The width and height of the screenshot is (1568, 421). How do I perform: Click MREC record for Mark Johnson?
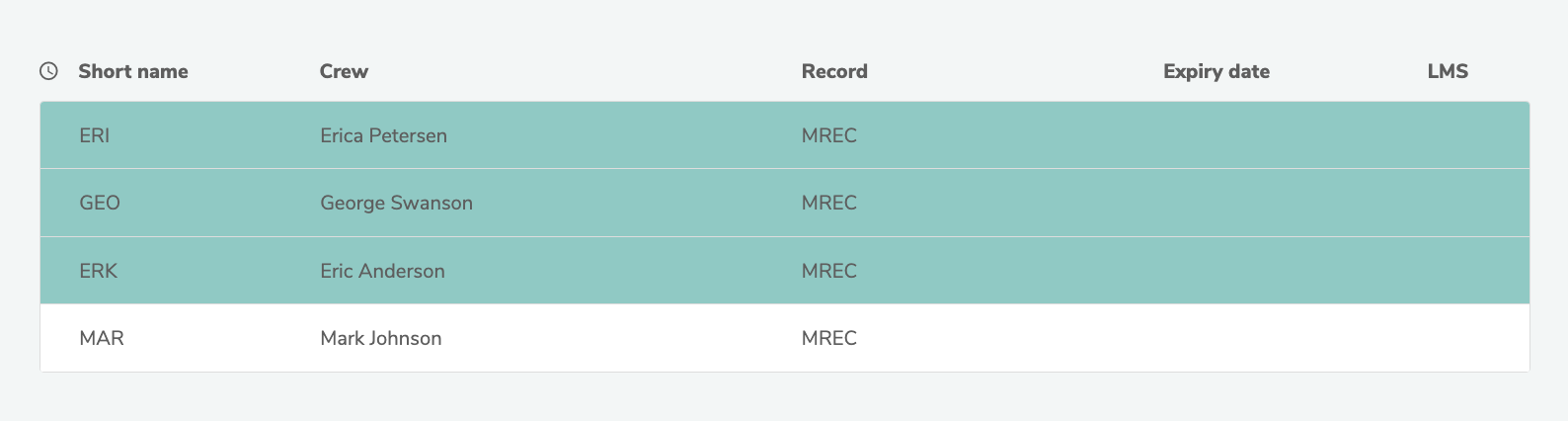(828, 338)
